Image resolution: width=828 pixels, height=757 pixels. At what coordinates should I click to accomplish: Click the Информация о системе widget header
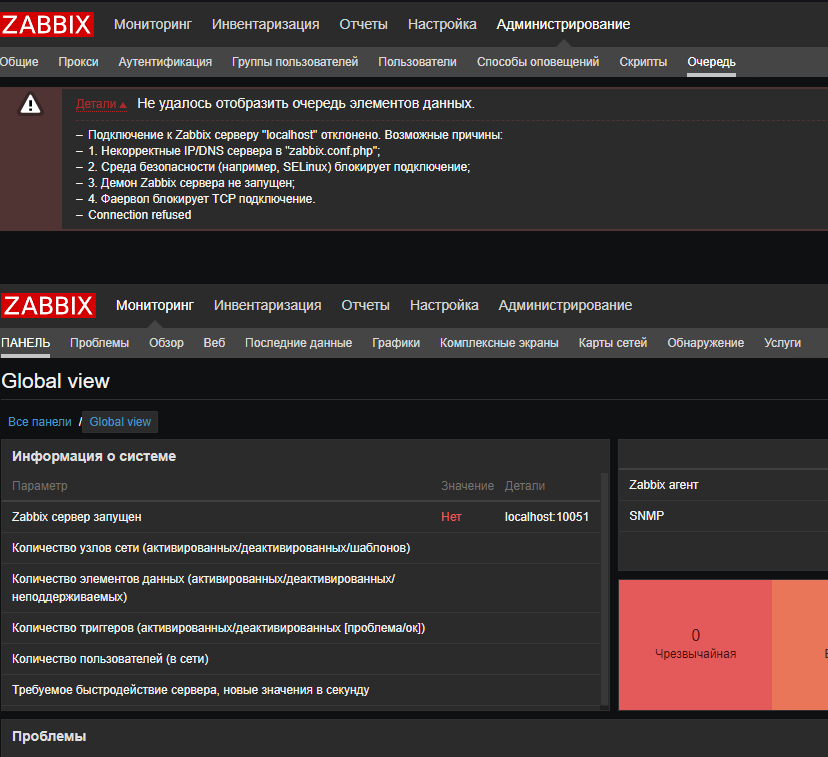coord(94,456)
